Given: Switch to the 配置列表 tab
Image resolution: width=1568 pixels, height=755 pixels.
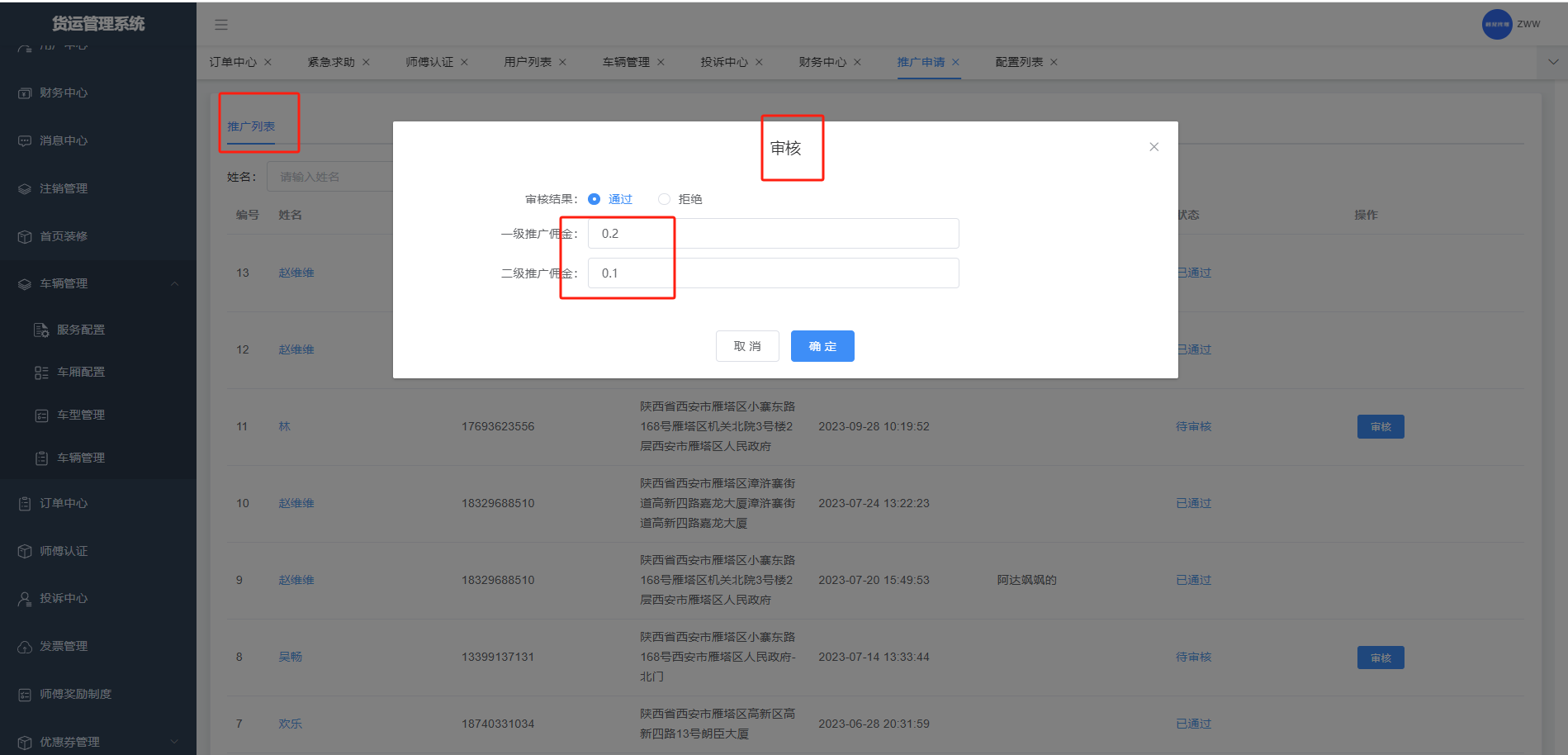Looking at the screenshot, I should click(x=1019, y=62).
